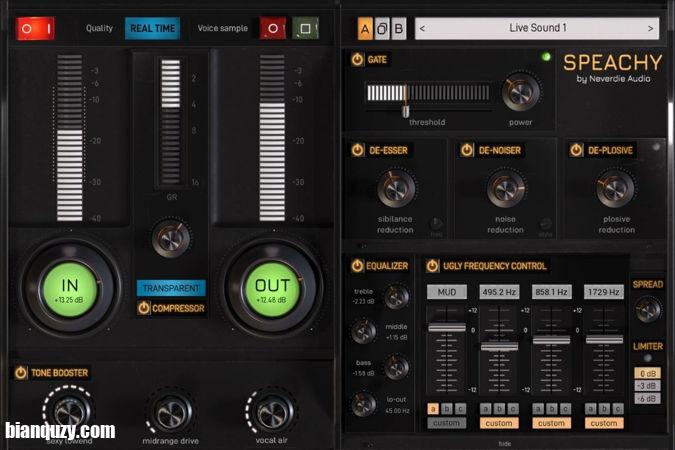Click the bass EQ knob
The height and width of the screenshot is (450, 675).
(396, 367)
